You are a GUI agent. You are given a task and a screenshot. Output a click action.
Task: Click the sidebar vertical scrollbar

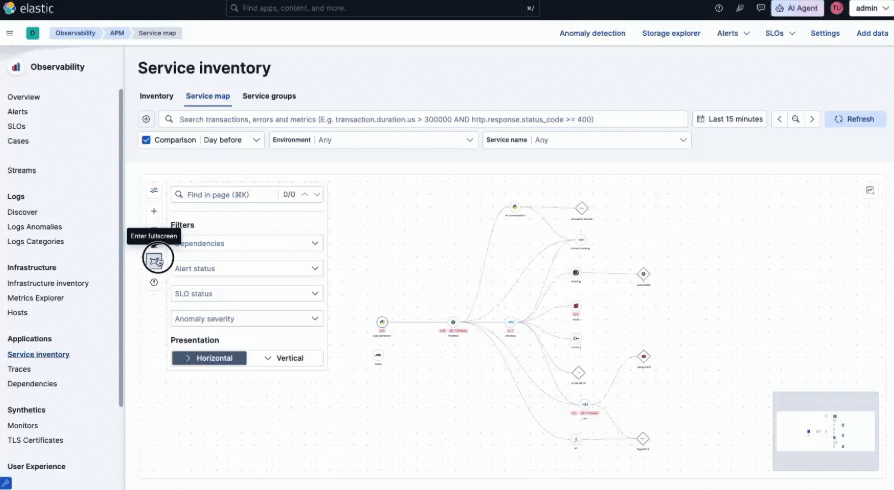point(120,248)
